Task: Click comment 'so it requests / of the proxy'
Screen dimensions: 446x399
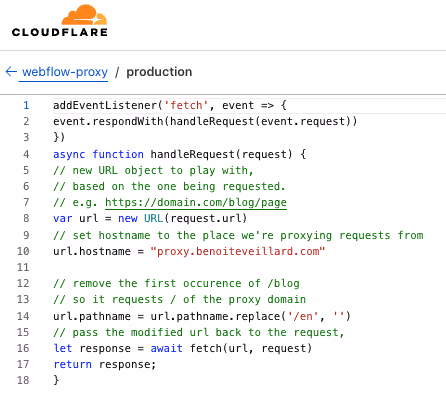Action: [179, 299]
